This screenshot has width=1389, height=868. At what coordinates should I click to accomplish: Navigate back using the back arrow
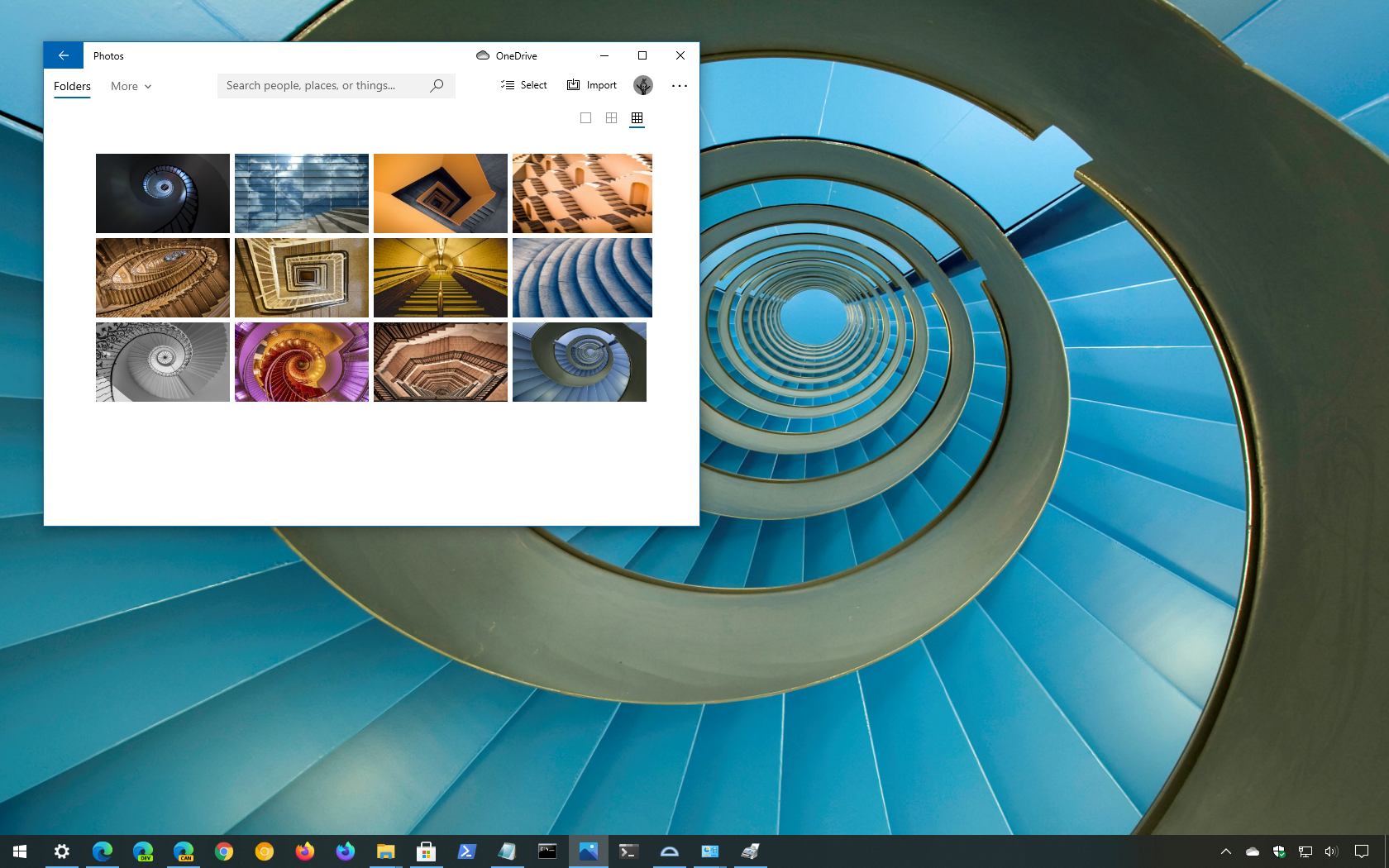63,55
